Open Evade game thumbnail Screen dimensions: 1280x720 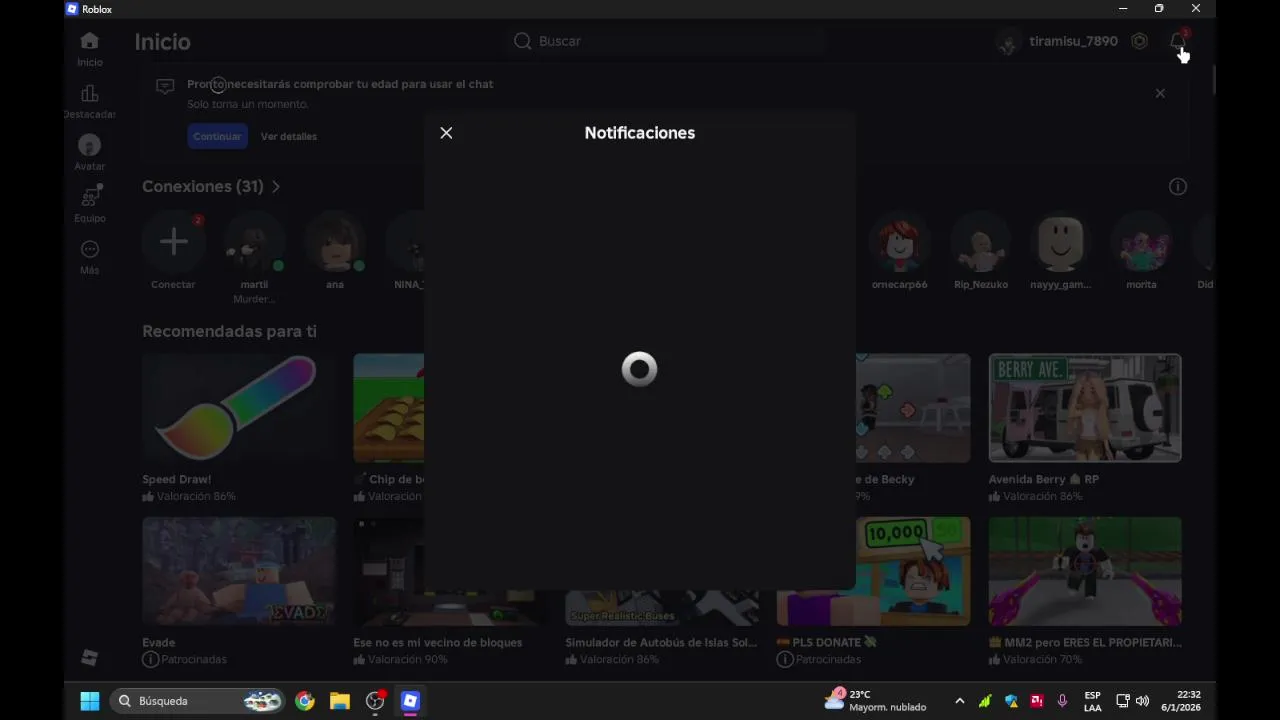239,571
